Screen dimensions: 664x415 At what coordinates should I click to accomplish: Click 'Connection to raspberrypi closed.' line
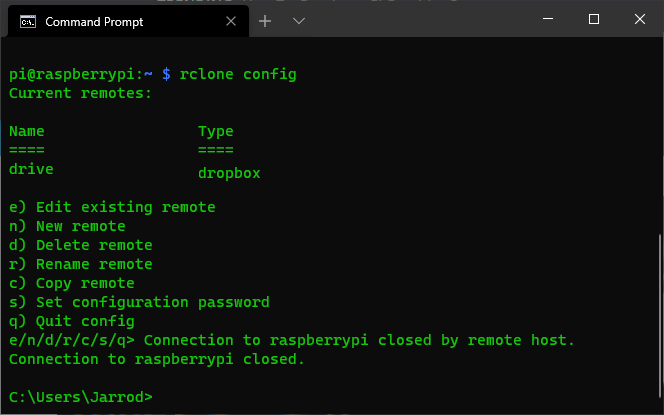[157, 359]
